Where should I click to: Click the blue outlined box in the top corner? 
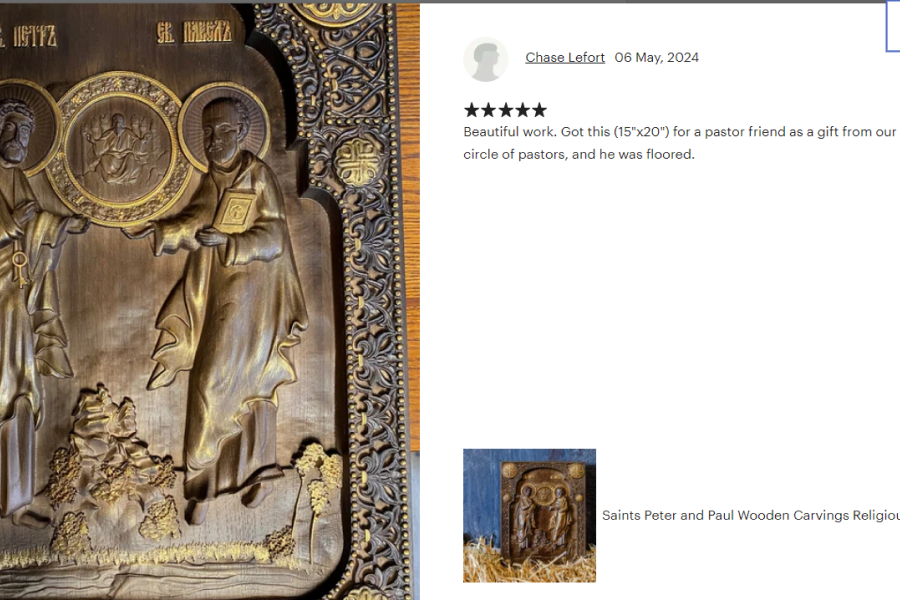pyautogui.click(x=893, y=26)
